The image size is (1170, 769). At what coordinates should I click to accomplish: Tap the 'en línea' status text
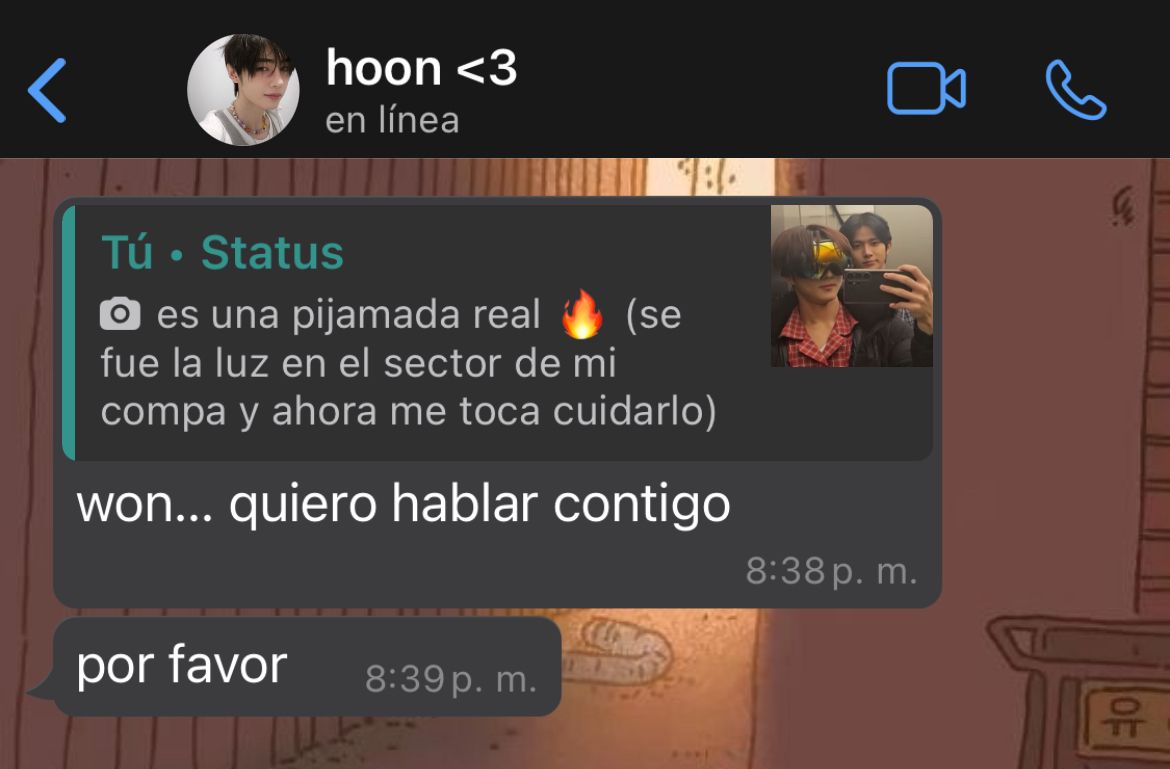pos(392,121)
